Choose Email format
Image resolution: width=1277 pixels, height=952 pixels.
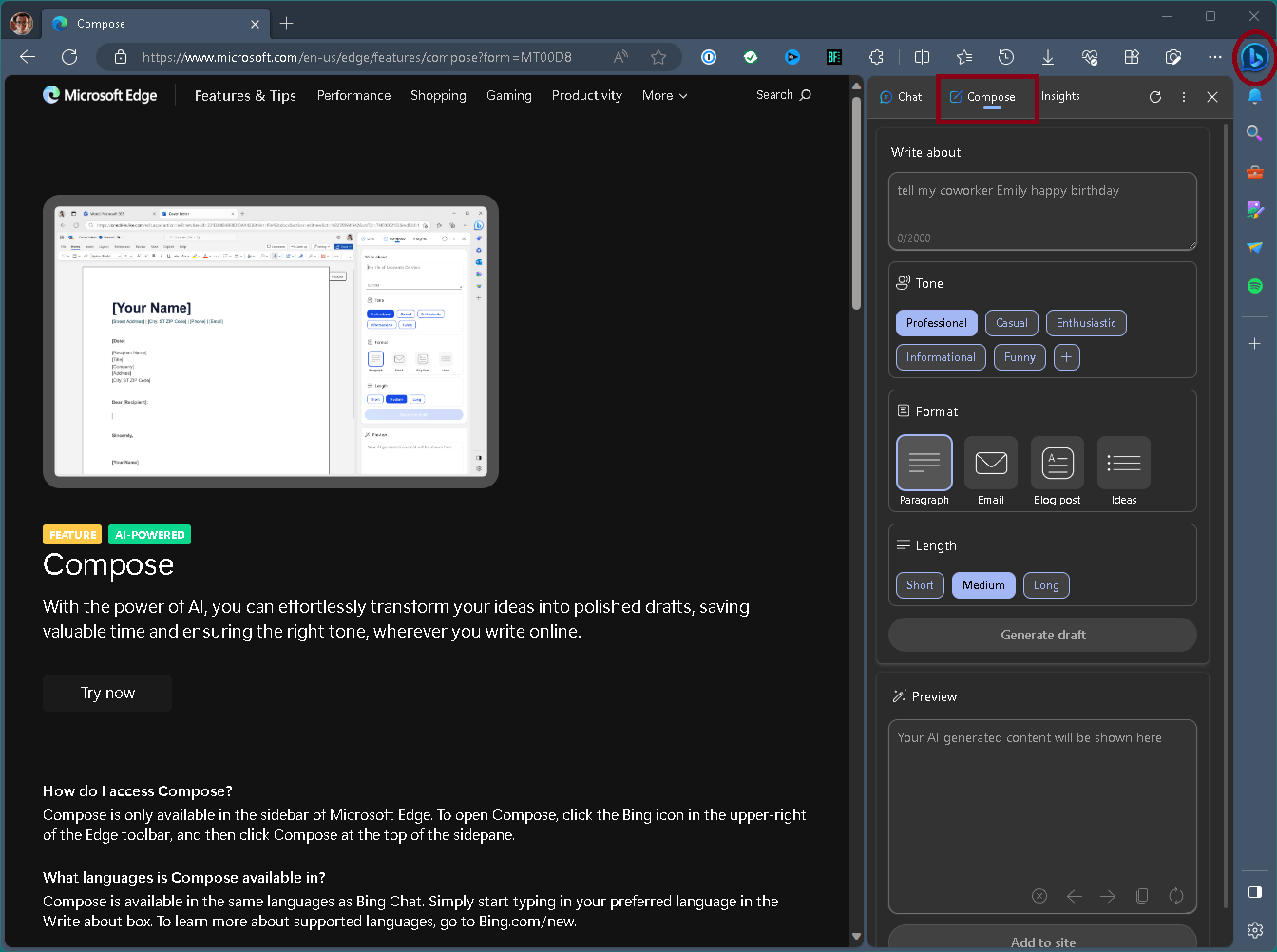991,471
